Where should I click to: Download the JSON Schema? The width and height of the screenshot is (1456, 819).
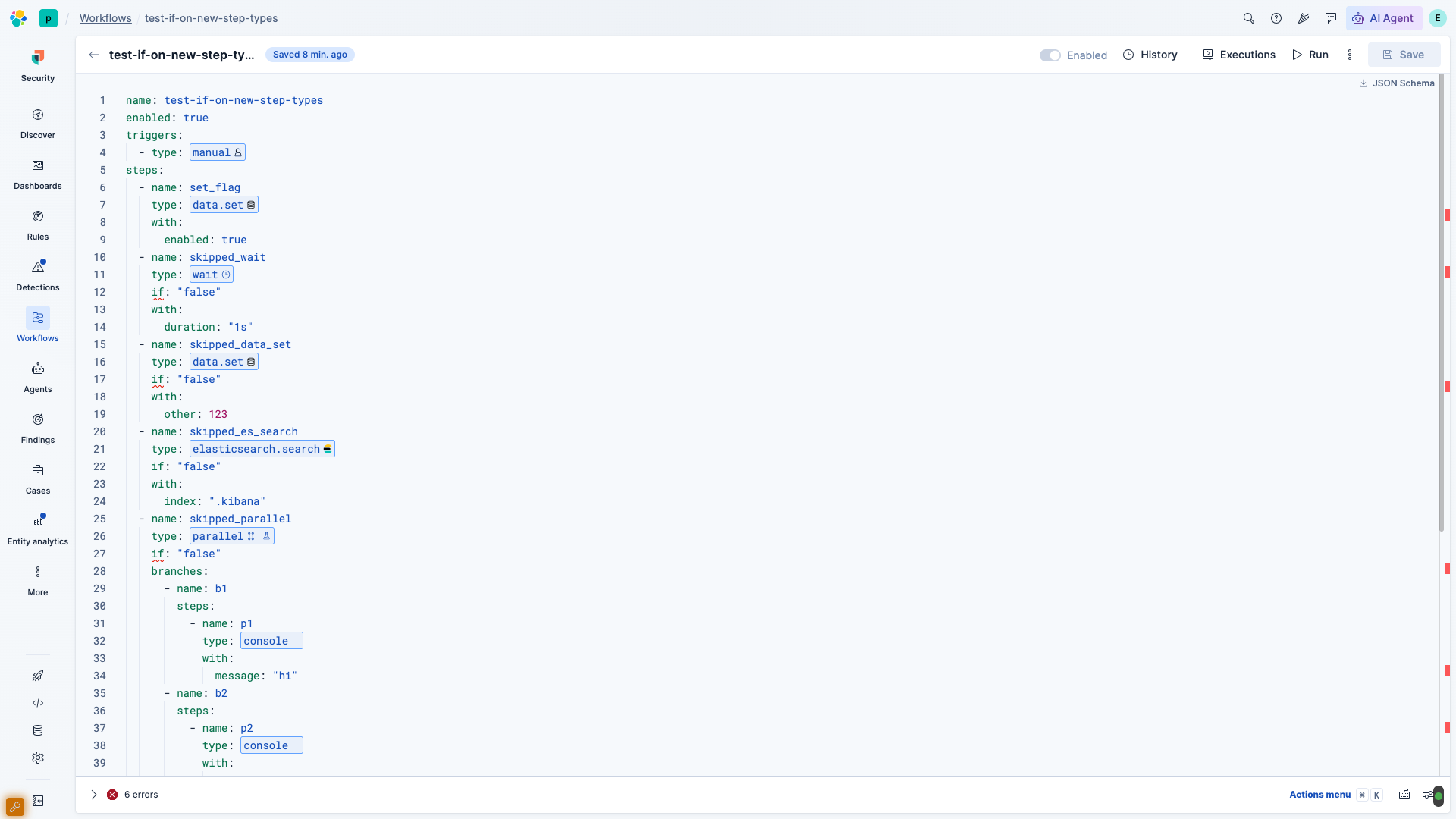click(1397, 83)
